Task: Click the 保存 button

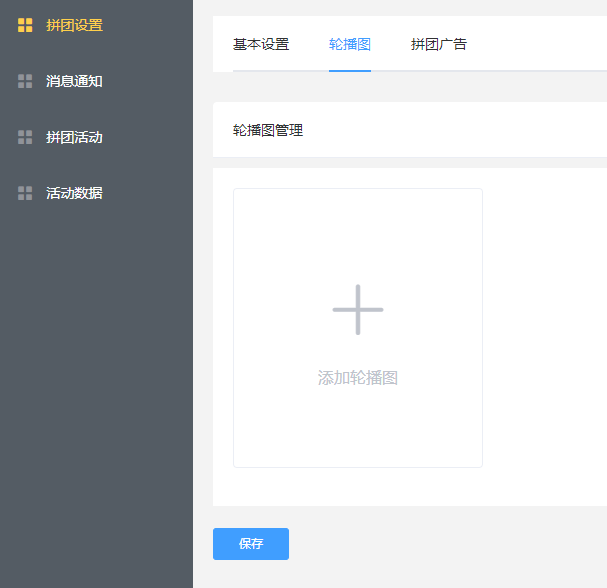Action: [251, 544]
